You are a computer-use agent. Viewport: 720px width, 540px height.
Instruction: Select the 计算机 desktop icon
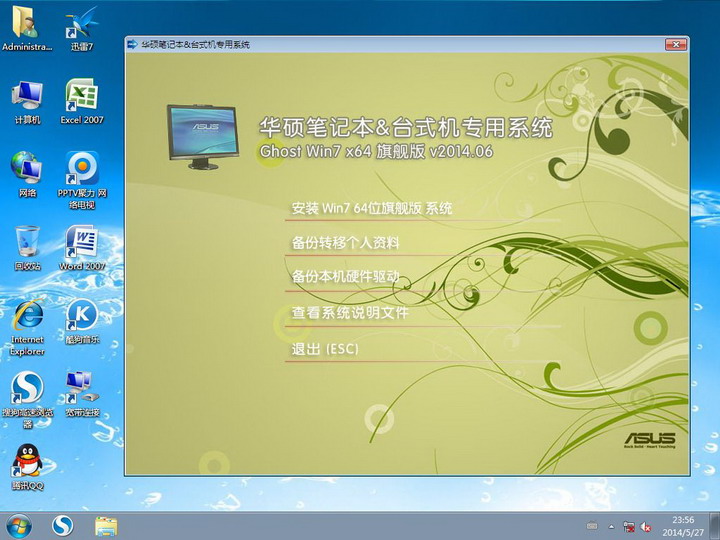[x=27, y=97]
